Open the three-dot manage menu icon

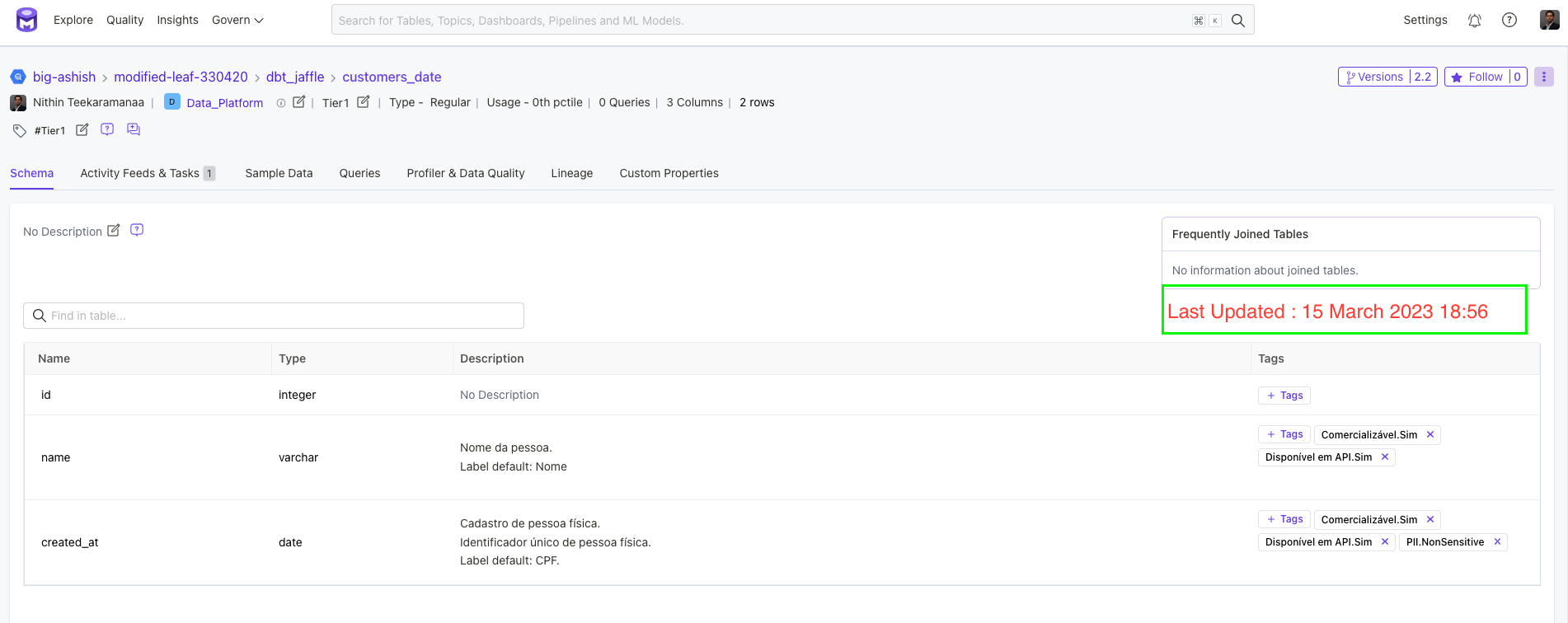pyautogui.click(x=1544, y=77)
